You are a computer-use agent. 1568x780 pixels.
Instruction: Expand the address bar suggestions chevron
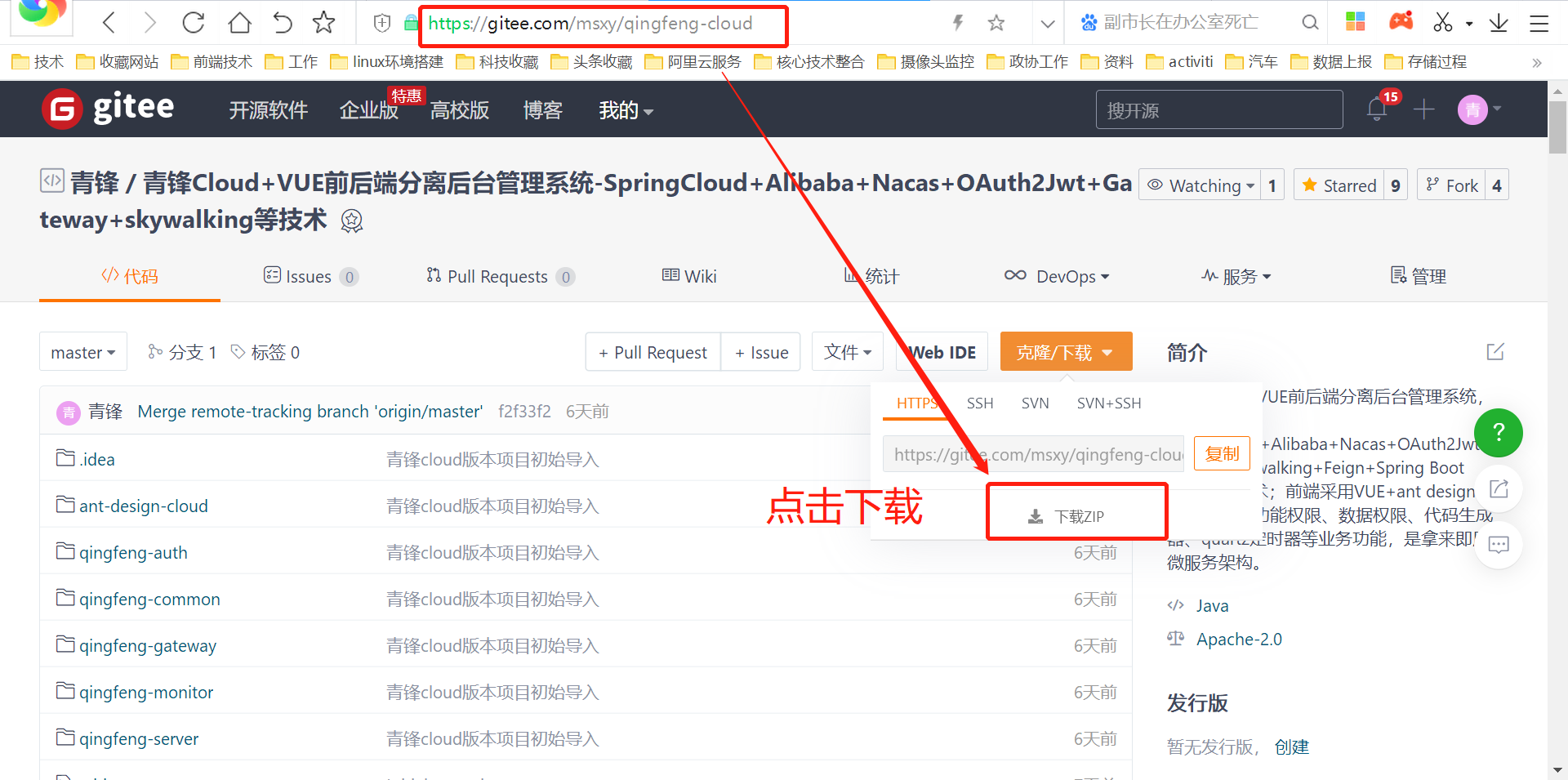tap(1048, 24)
